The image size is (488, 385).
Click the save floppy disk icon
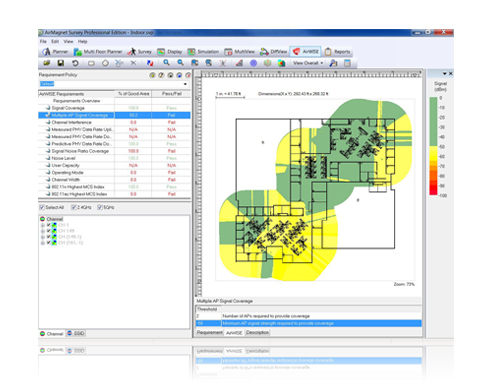pyautogui.click(x=61, y=63)
